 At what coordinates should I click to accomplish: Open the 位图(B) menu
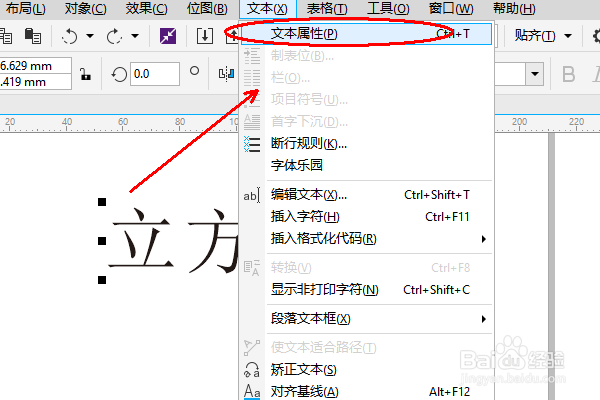207,8
